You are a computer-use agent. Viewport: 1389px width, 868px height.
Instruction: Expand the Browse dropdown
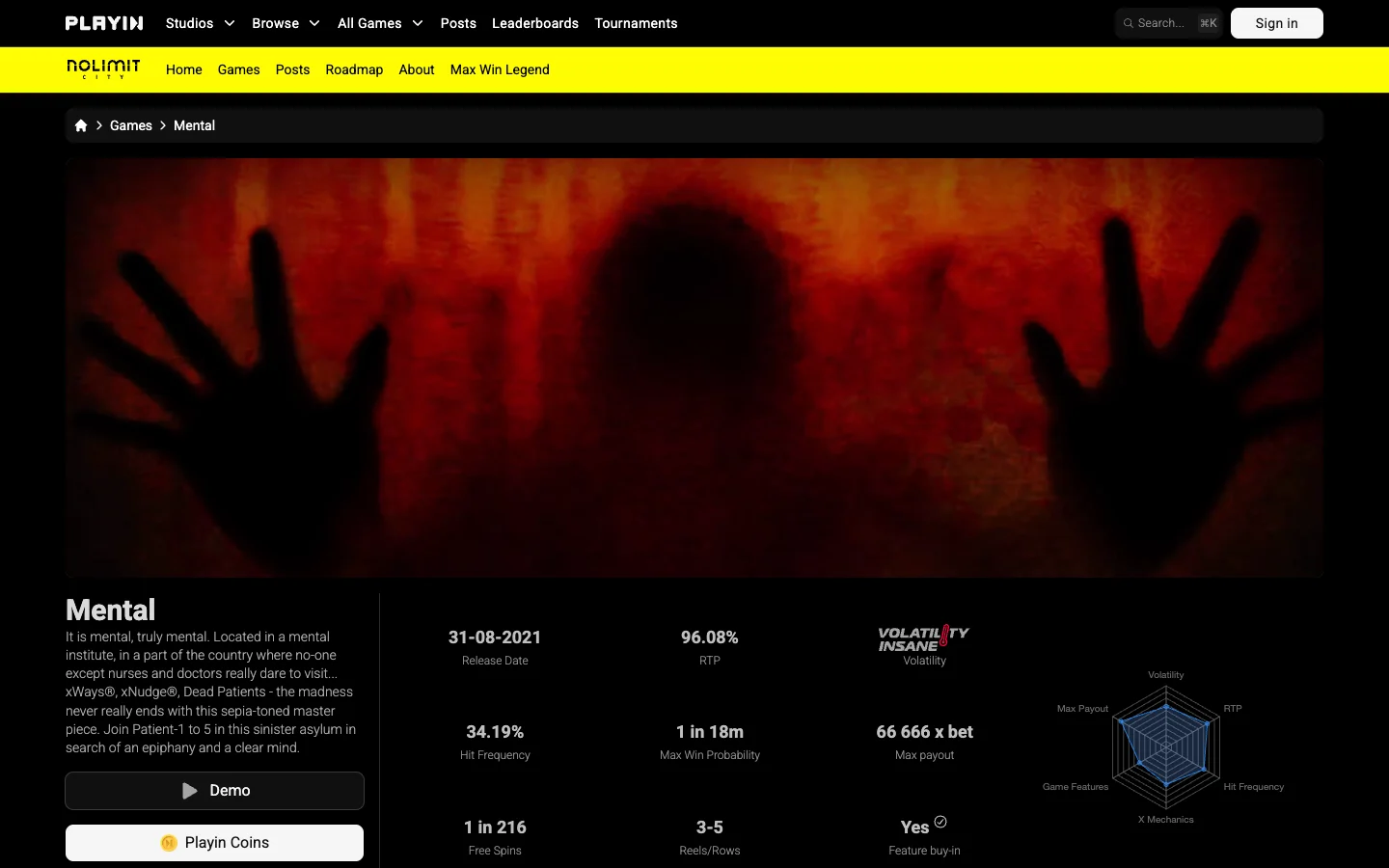click(x=286, y=23)
